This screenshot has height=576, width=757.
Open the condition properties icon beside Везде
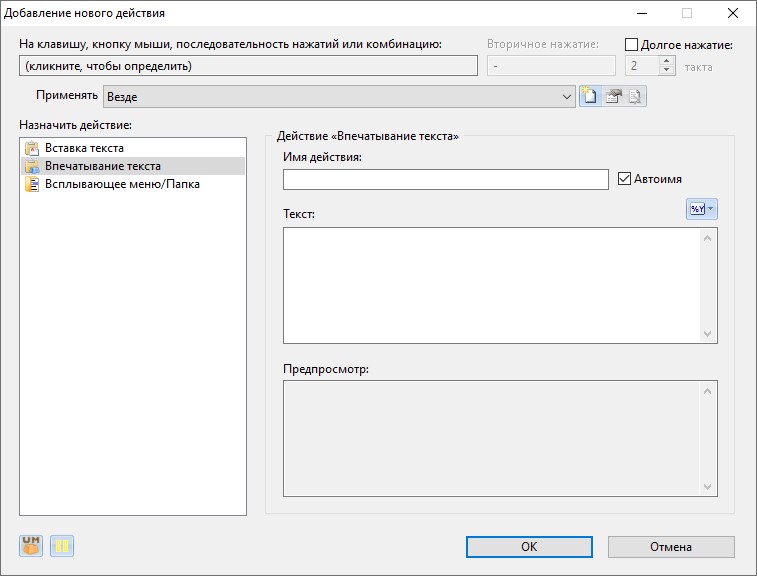click(x=613, y=96)
